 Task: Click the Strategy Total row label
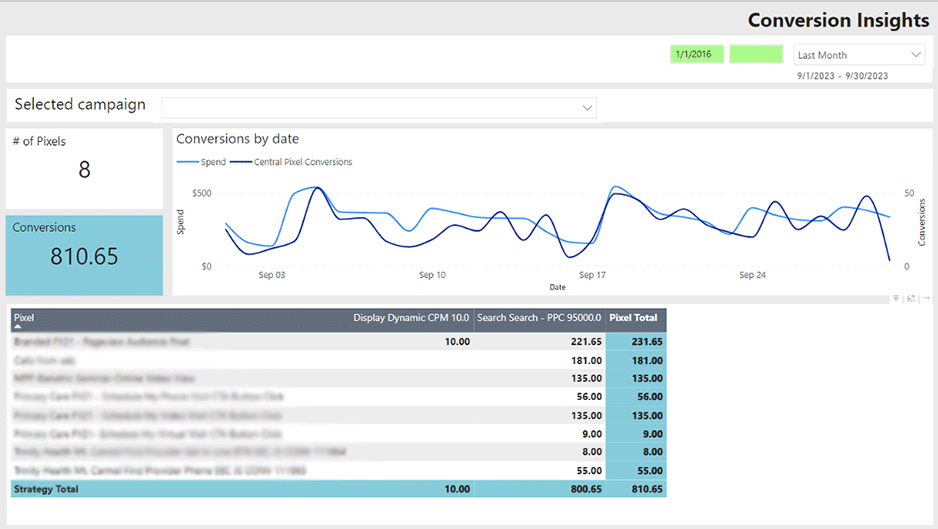coord(47,489)
